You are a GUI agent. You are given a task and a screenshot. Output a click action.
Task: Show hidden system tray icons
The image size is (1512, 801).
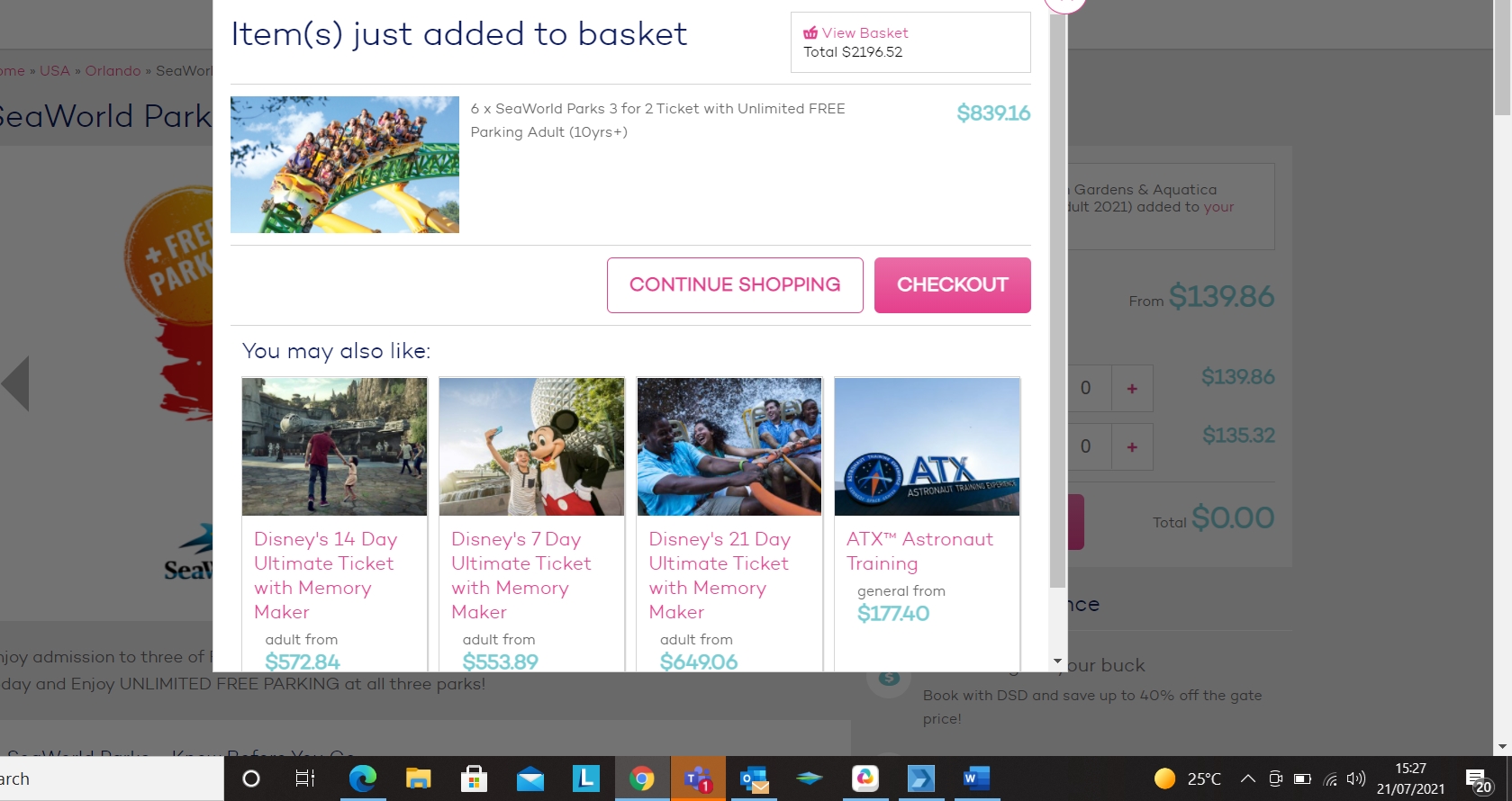[1248, 778]
